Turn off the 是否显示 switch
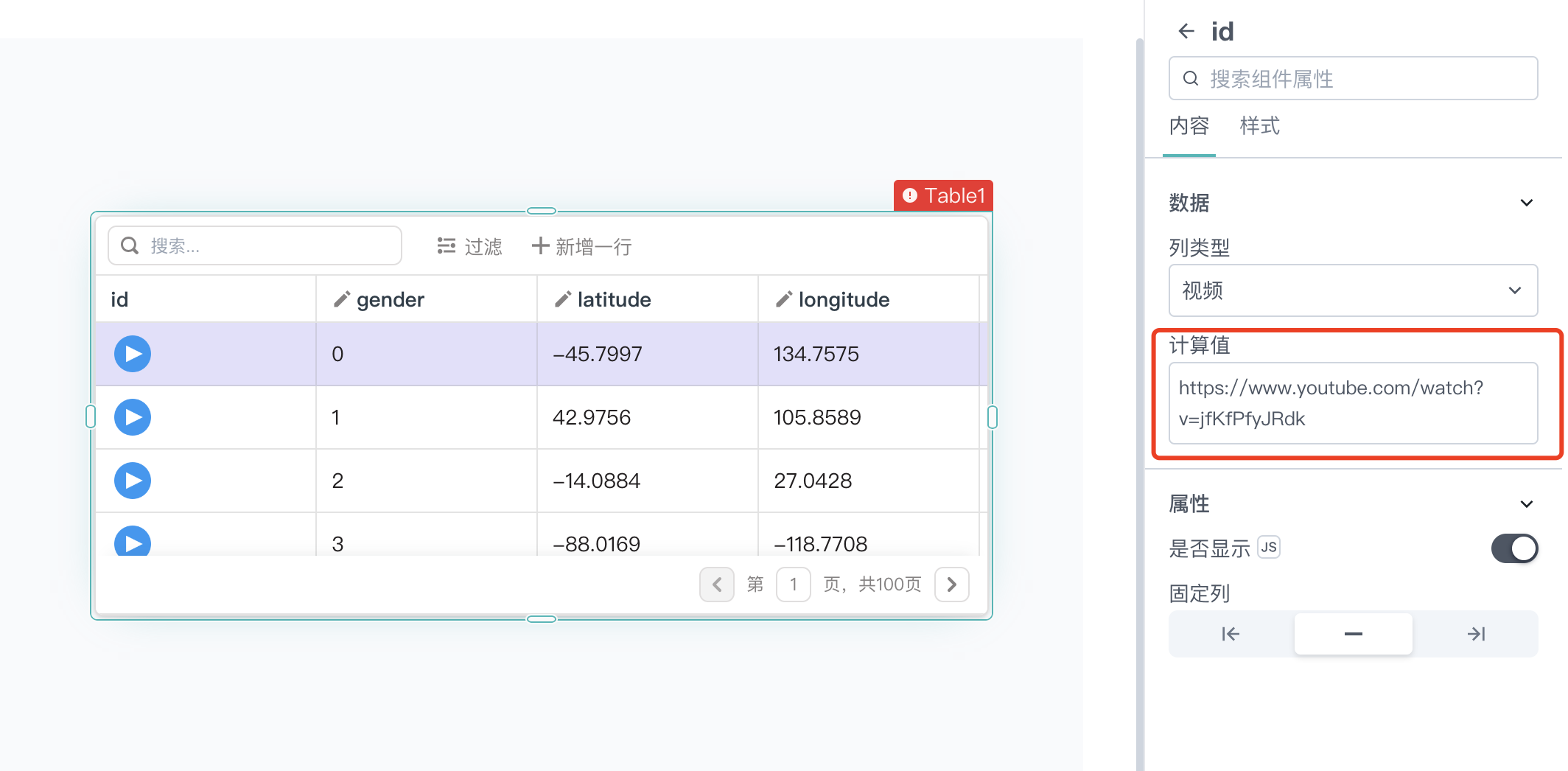Screen dimensions: 1568x771 [x=1514, y=548]
